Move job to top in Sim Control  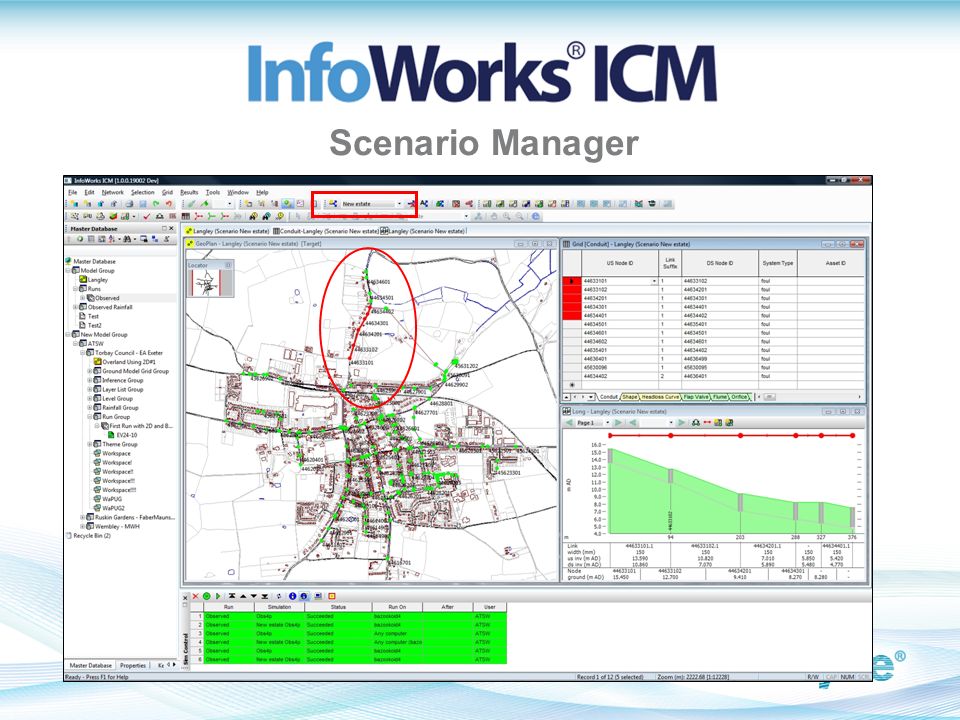(x=232, y=596)
